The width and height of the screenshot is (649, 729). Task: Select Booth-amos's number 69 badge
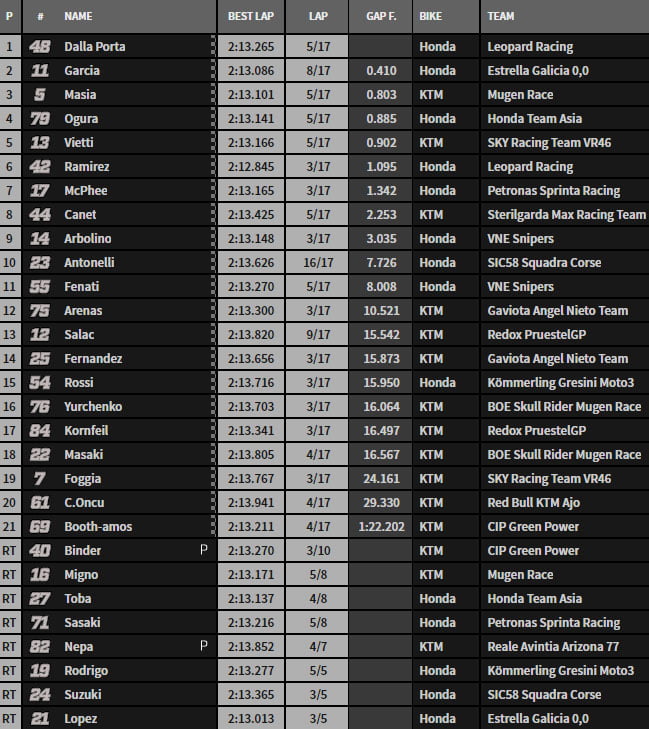click(x=40, y=527)
